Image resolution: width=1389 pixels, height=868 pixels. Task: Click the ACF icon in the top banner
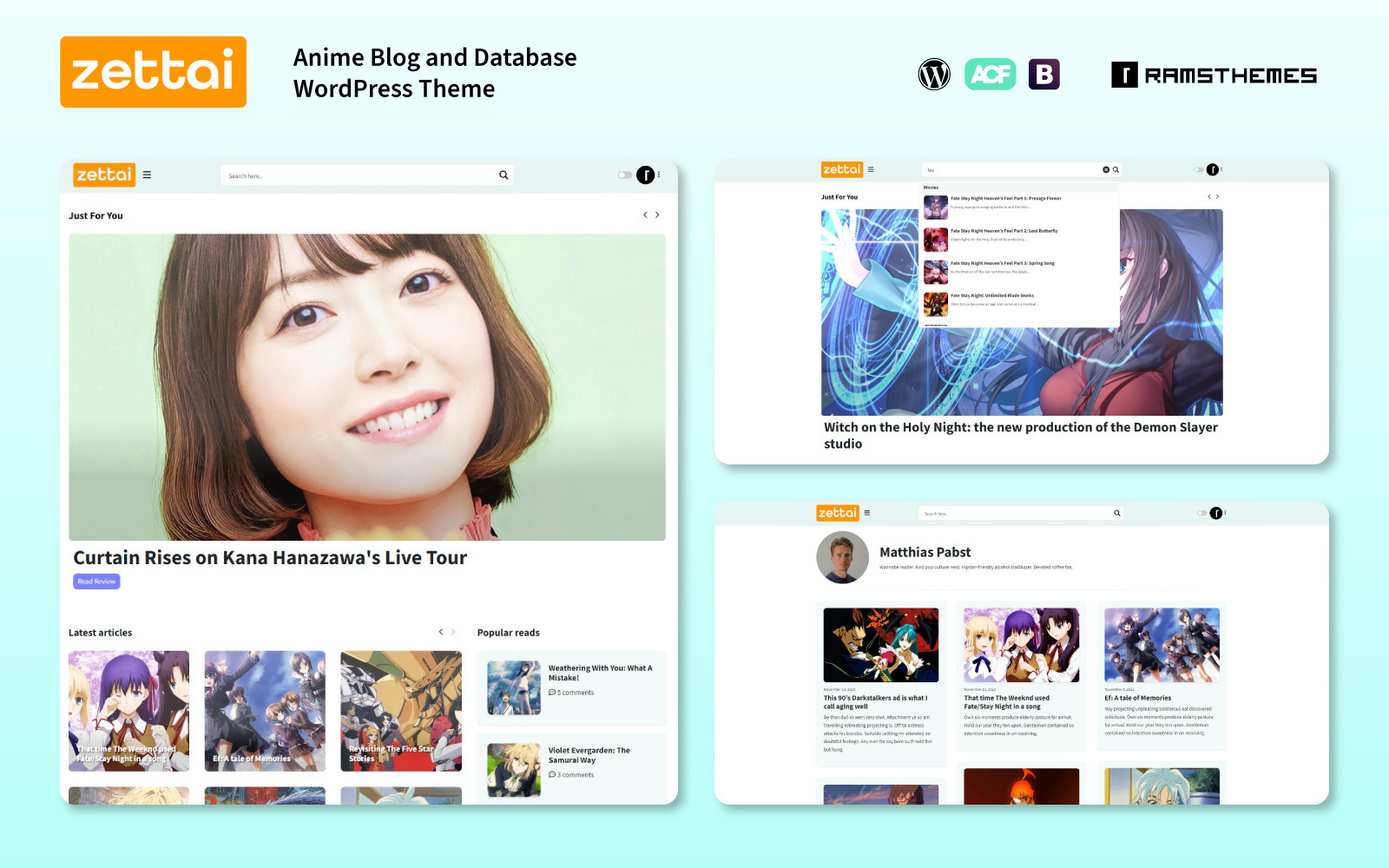tap(990, 75)
